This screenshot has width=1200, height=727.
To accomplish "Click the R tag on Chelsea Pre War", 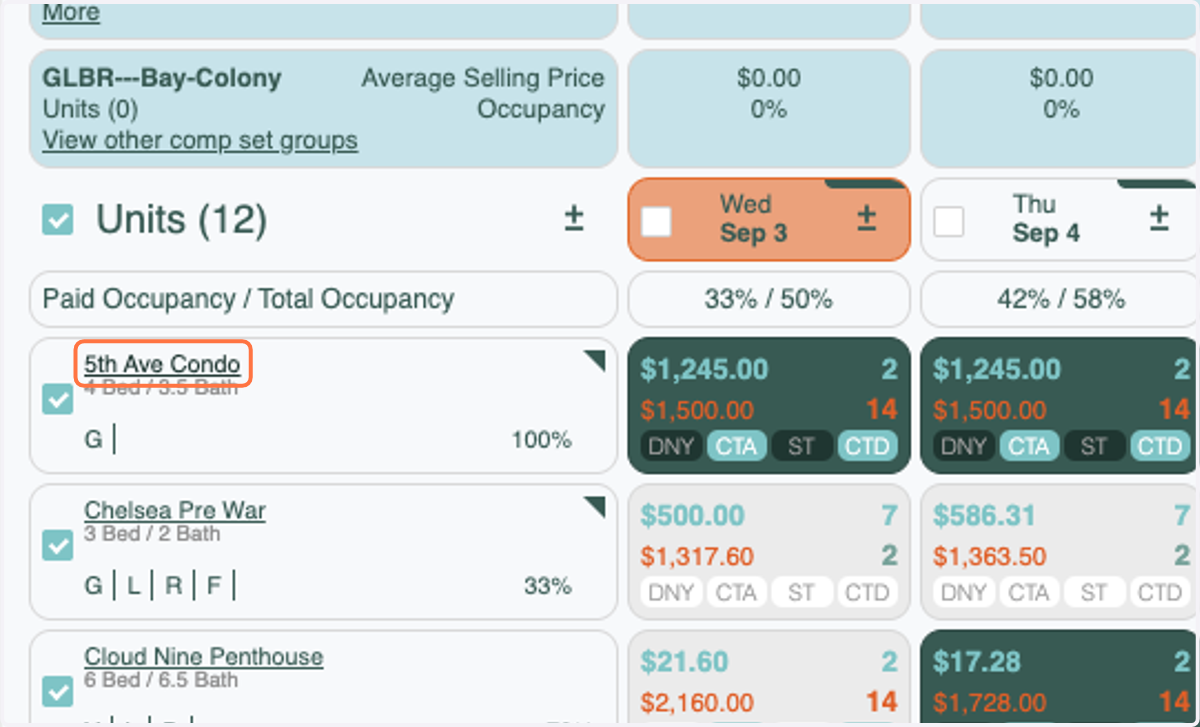I will pos(173,585).
